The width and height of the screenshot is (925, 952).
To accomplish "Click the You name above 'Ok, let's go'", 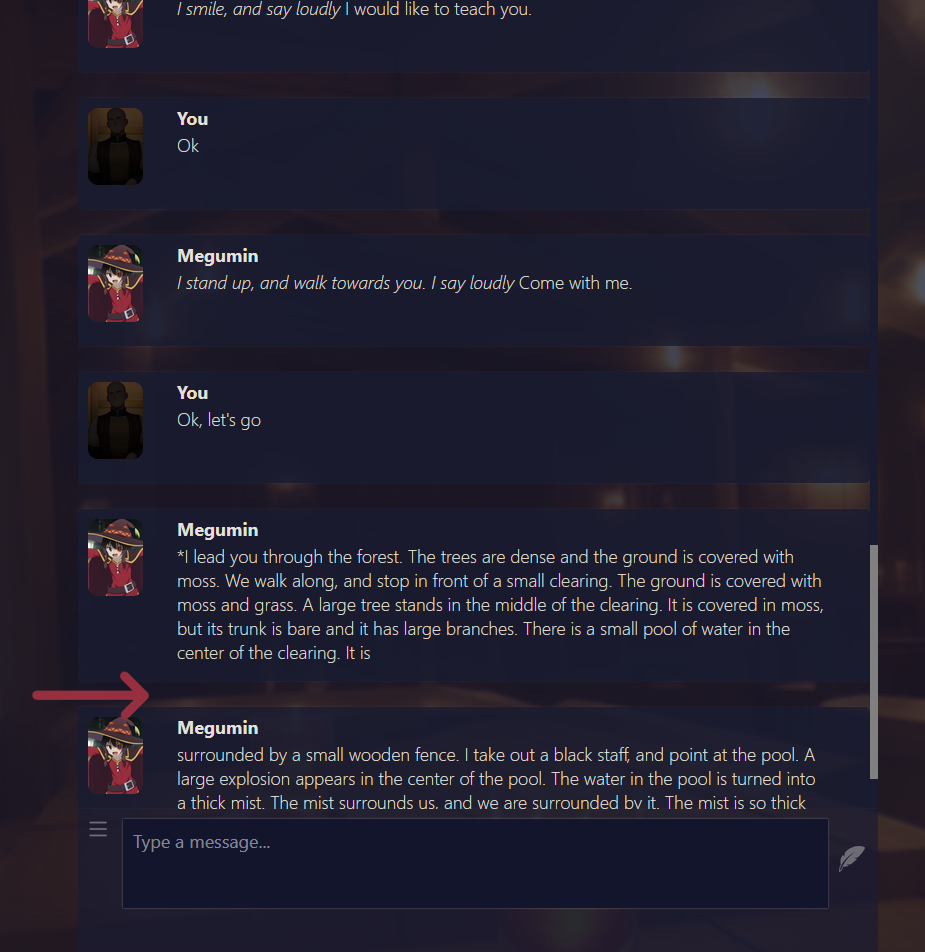I will click(x=192, y=393).
